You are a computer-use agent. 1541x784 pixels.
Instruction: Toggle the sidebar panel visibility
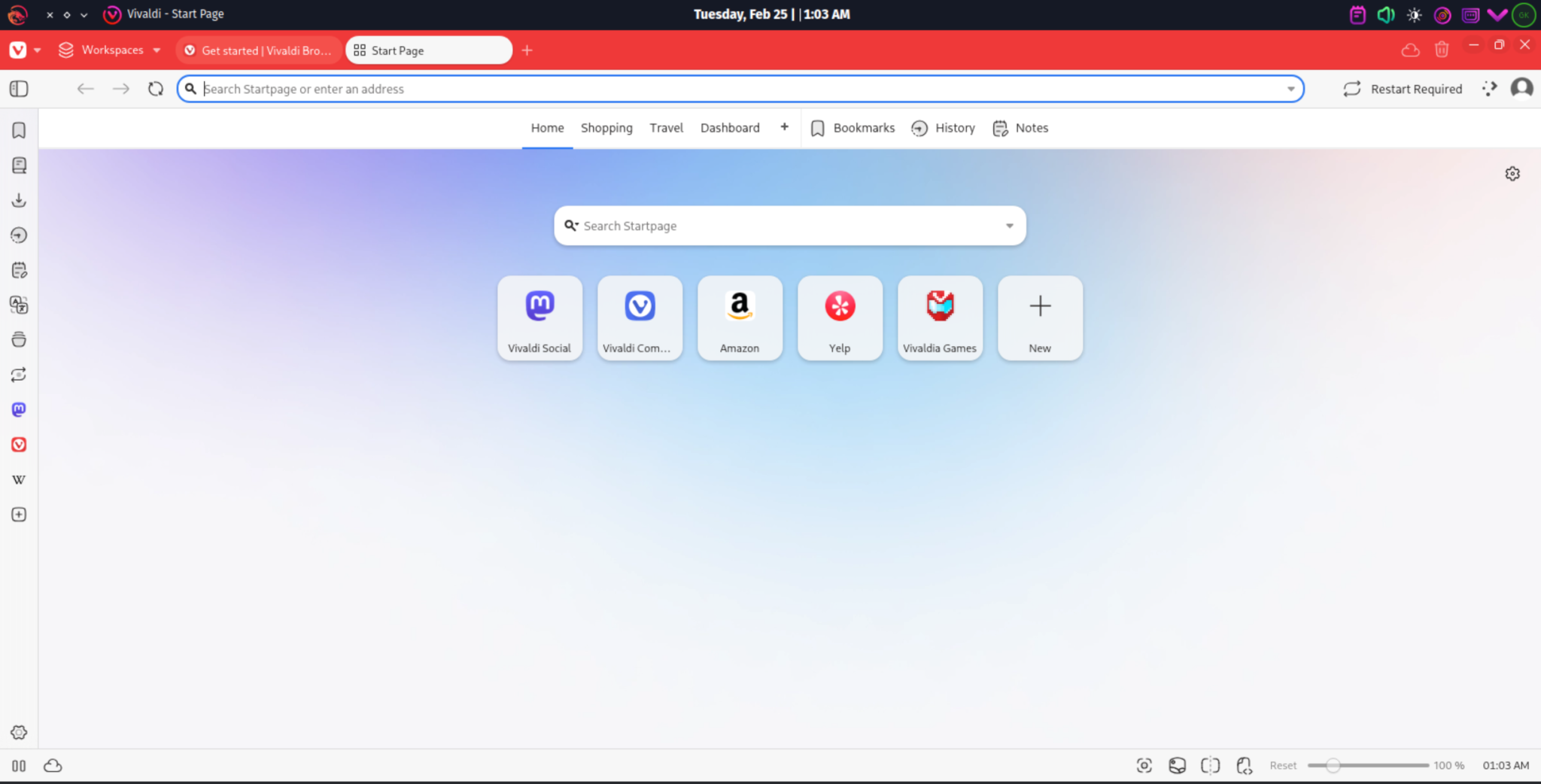[x=18, y=89]
